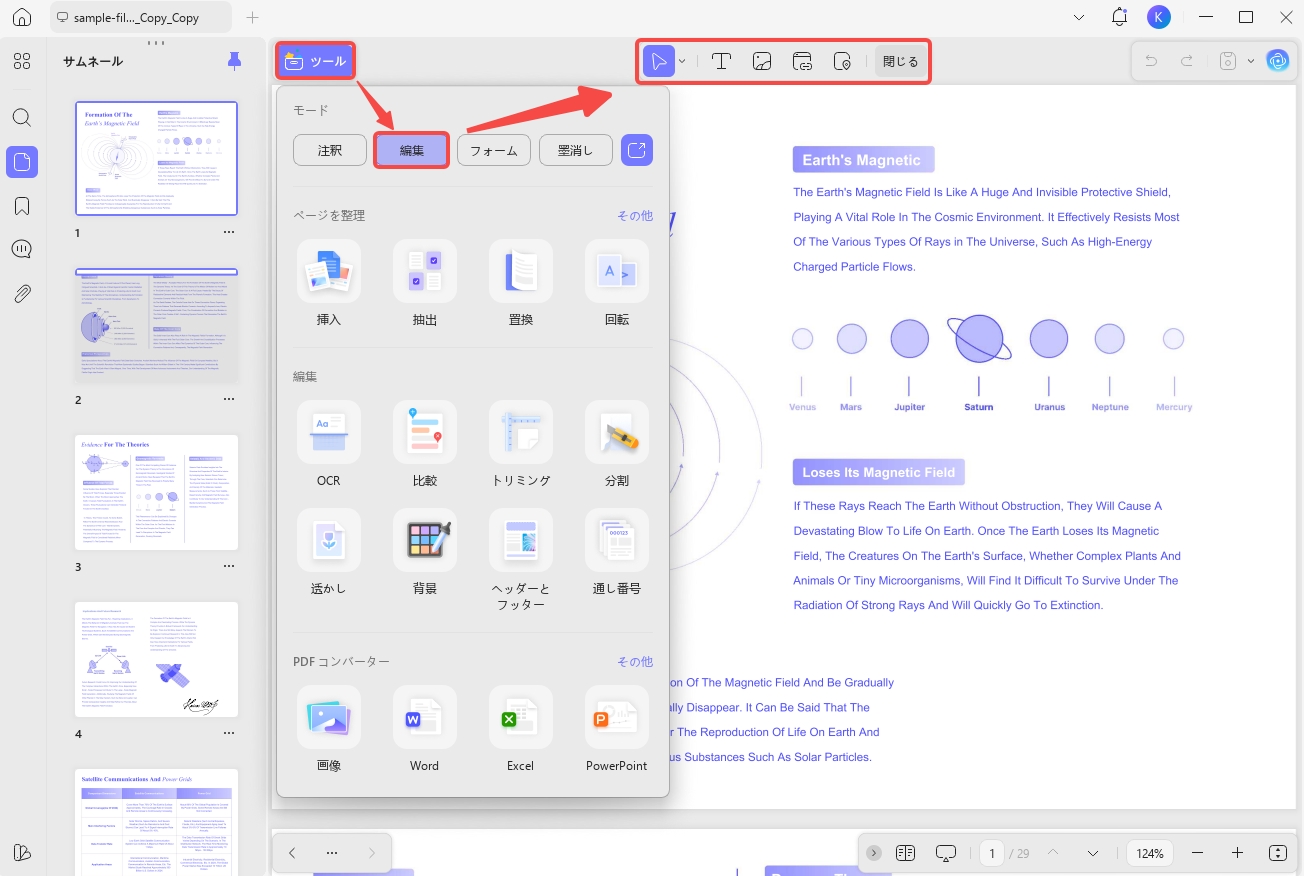
Task: Click the 回転 page icon
Action: [x=617, y=271]
